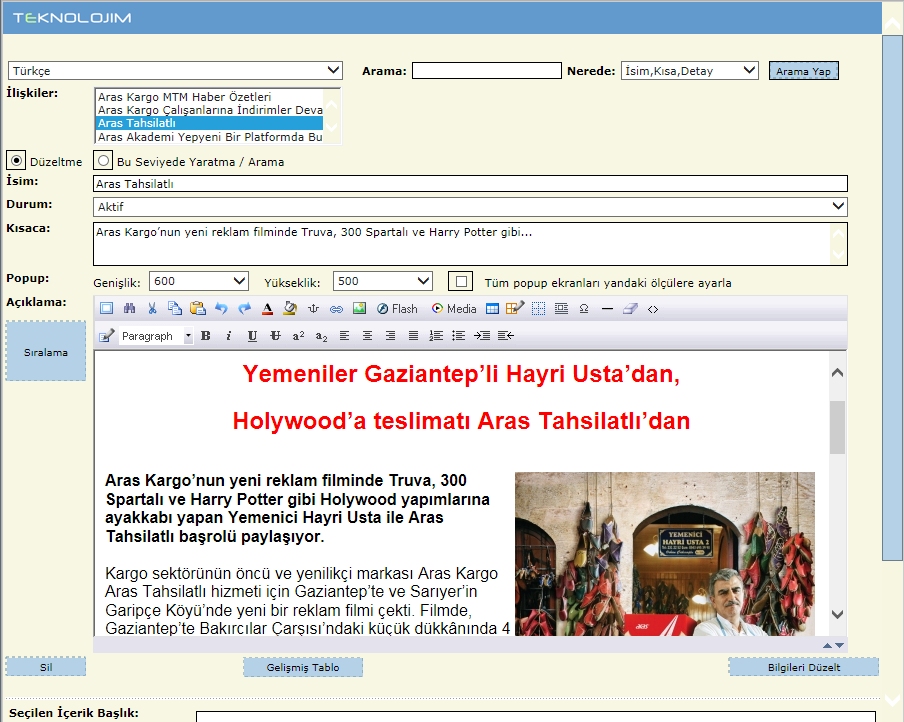Copy the selected content
Screen dimensions: 904x722
pyautogui.click(x=175, y=309)
